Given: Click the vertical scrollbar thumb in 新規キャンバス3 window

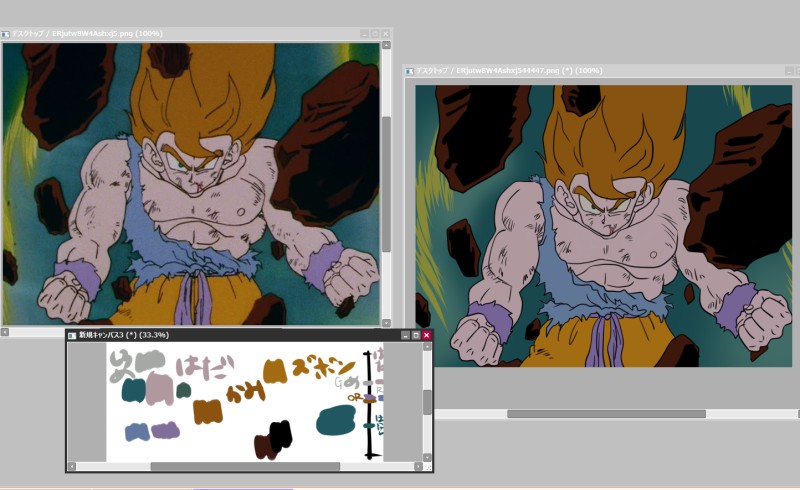Looking at the screenshot, I should tap(428, 402).
